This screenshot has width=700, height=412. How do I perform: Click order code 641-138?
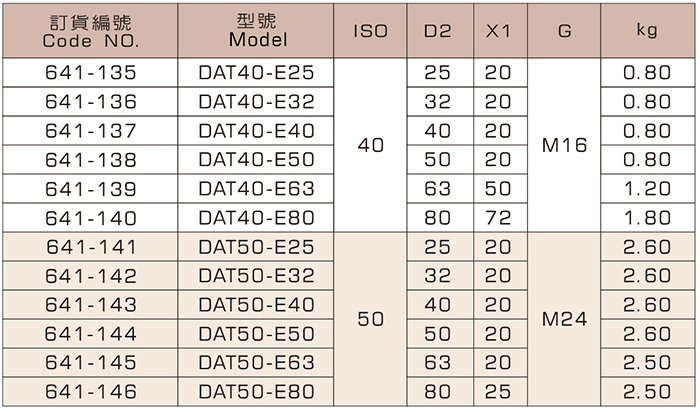91,160
